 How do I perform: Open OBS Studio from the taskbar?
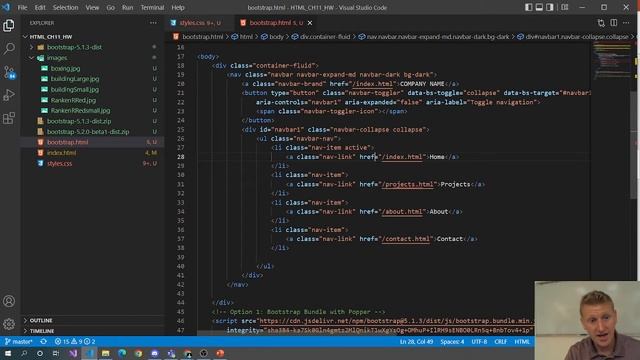coord(204,353)
